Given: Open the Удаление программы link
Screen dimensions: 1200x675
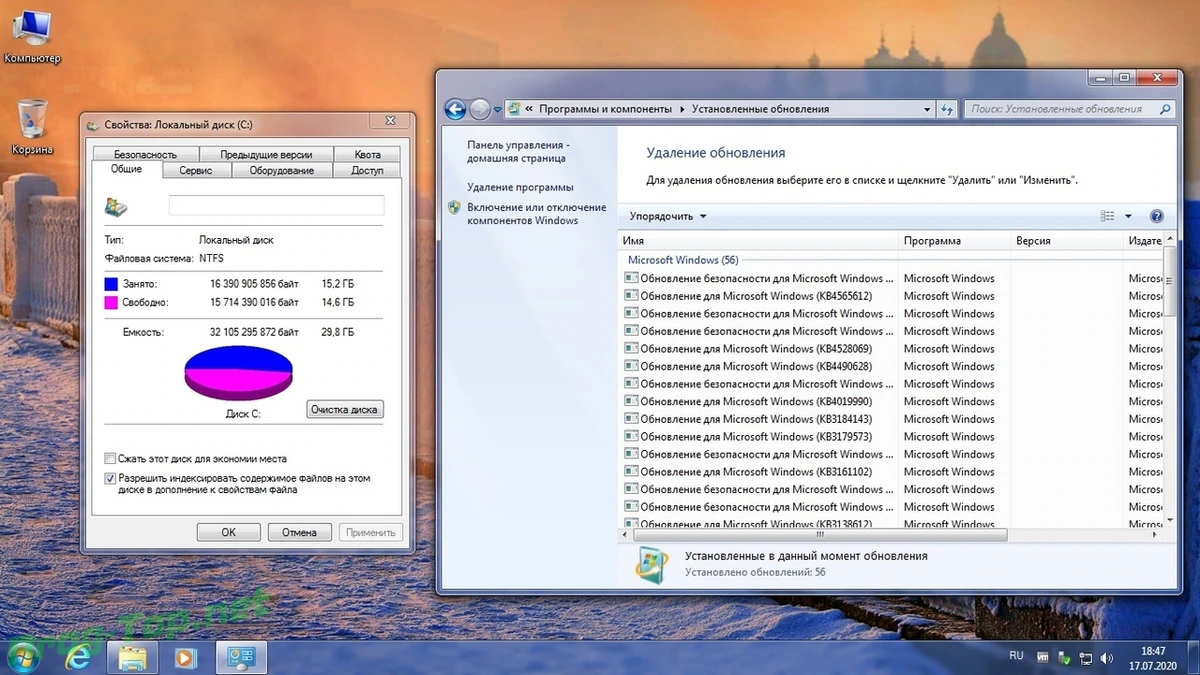Looking at the screenshot, I should [x=520, y=187].
